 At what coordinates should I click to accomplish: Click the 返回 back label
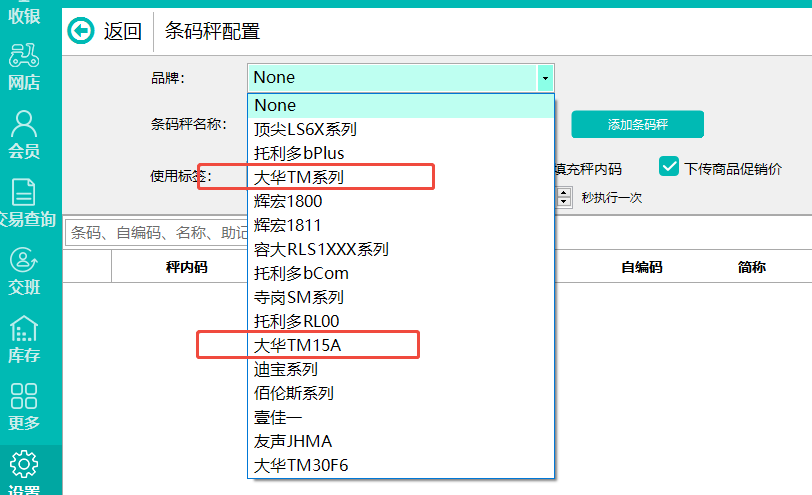coord(123,32)
